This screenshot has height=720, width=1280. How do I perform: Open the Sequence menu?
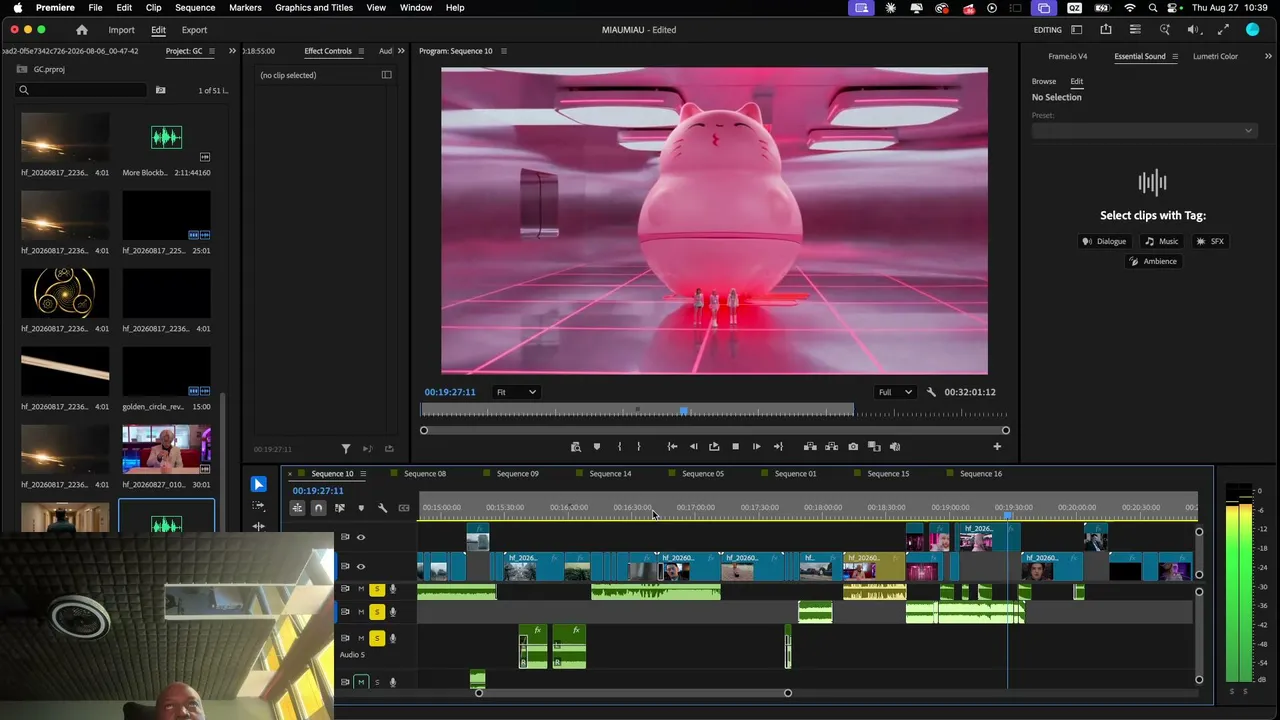tap(195, 8)
